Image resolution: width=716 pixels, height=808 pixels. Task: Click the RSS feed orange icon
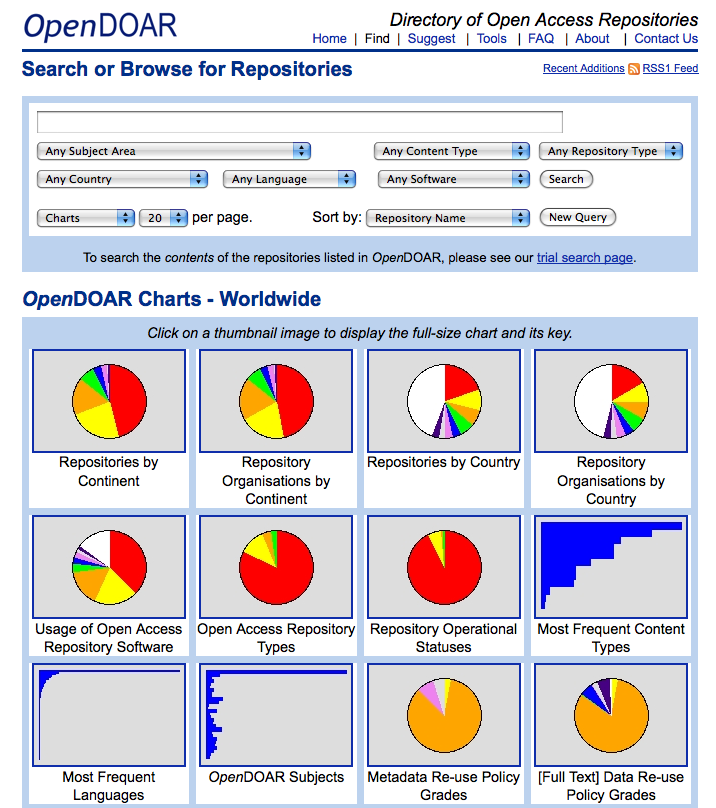click(634, 69)
